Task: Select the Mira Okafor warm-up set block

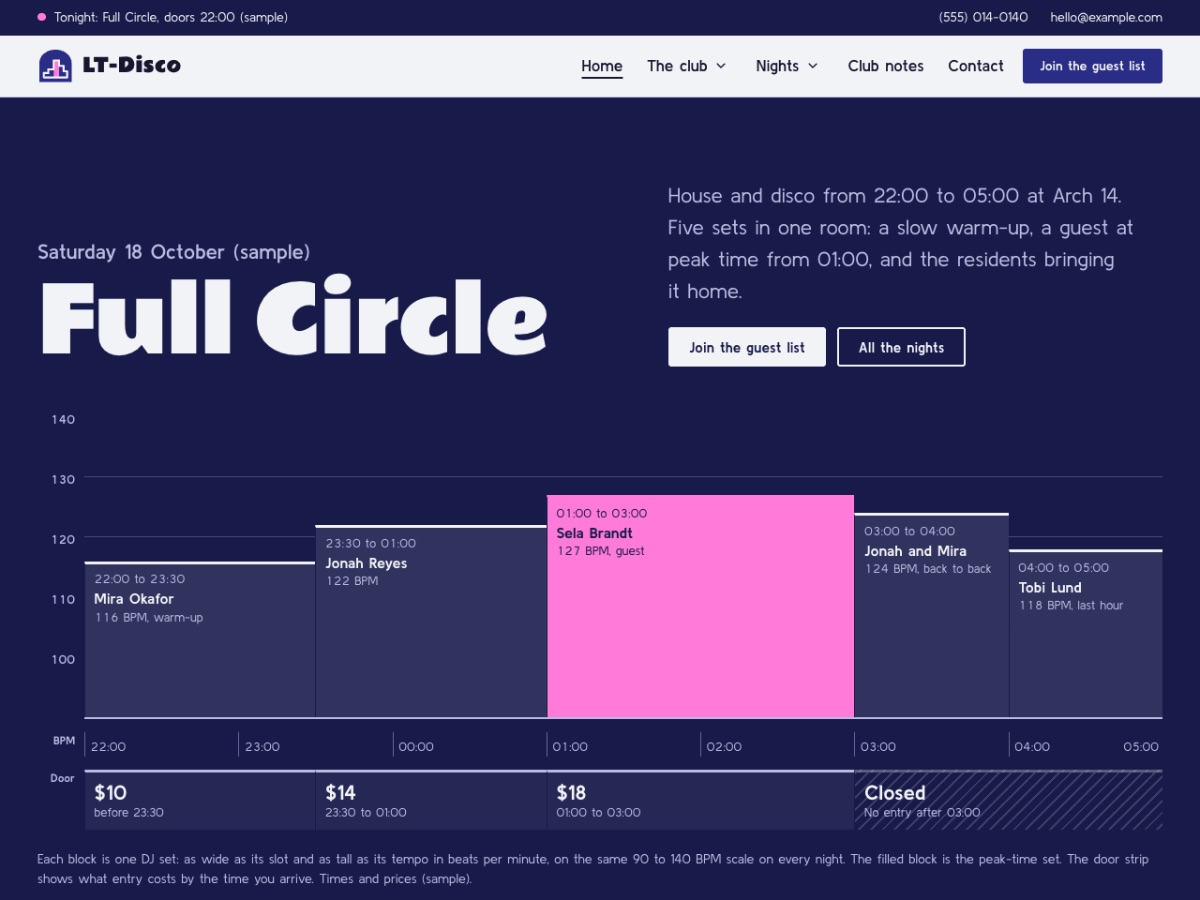Action: (200, 640)
